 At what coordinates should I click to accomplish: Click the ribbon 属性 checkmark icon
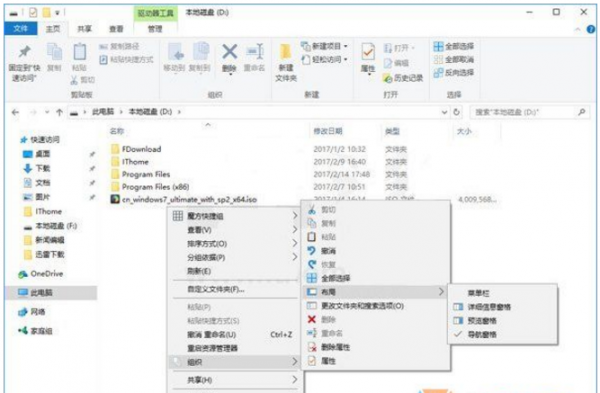[368, 52]
